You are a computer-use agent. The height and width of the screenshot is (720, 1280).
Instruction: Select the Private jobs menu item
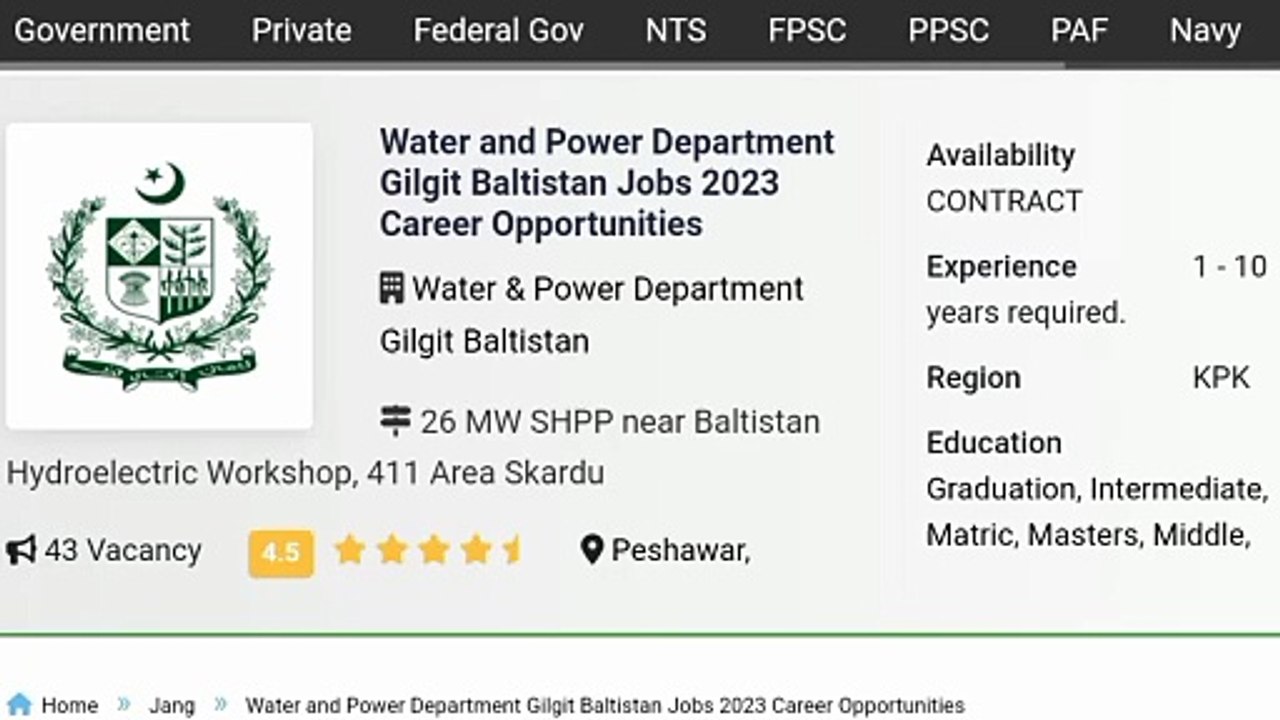[x=301, y=31]
